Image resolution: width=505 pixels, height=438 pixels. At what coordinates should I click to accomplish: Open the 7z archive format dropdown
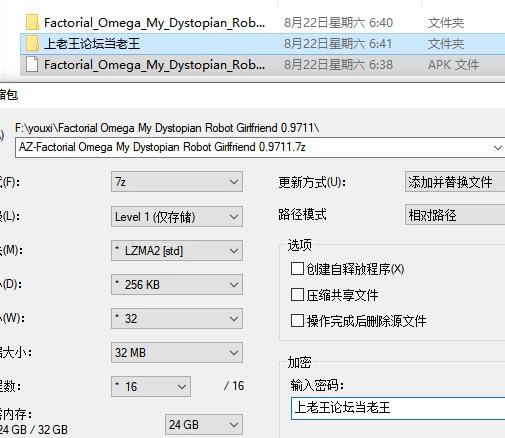(x=177, y=182)
